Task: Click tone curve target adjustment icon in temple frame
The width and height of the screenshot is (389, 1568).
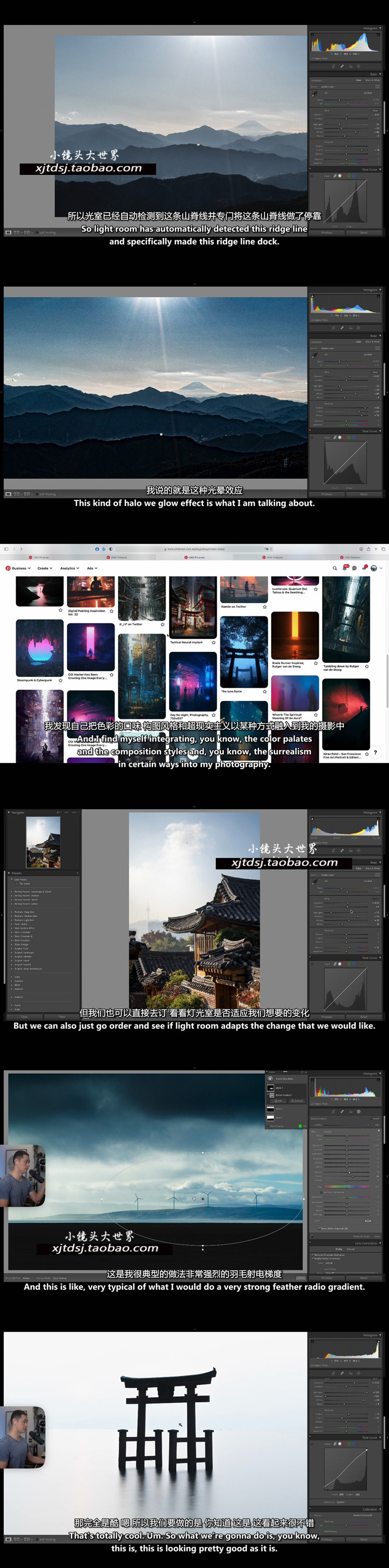Action: (x=312, y=964)
